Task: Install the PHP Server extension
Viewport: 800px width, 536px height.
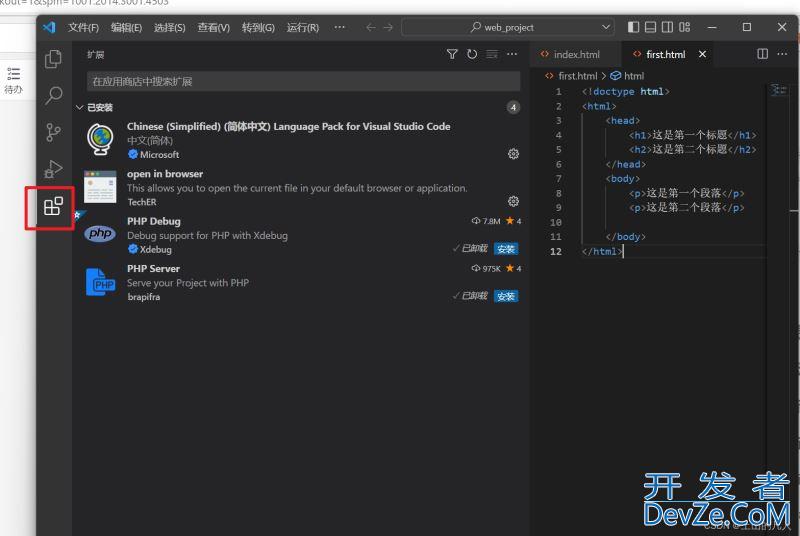Action: (506, 296)
